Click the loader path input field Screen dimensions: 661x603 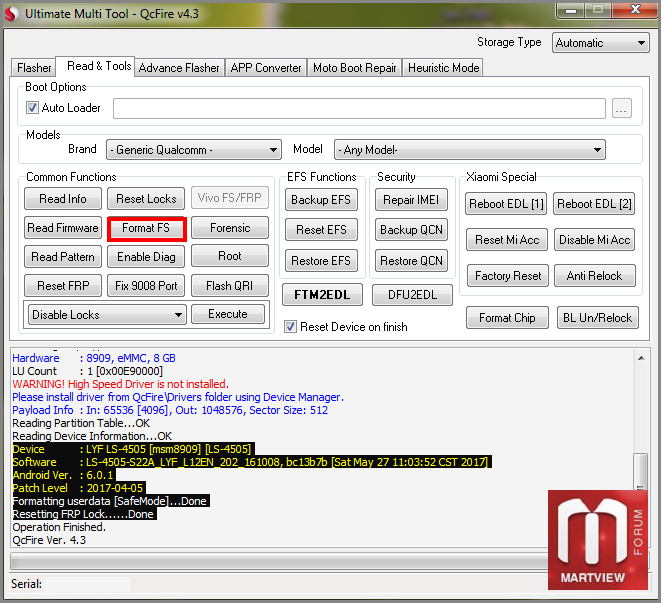[359, 108]
